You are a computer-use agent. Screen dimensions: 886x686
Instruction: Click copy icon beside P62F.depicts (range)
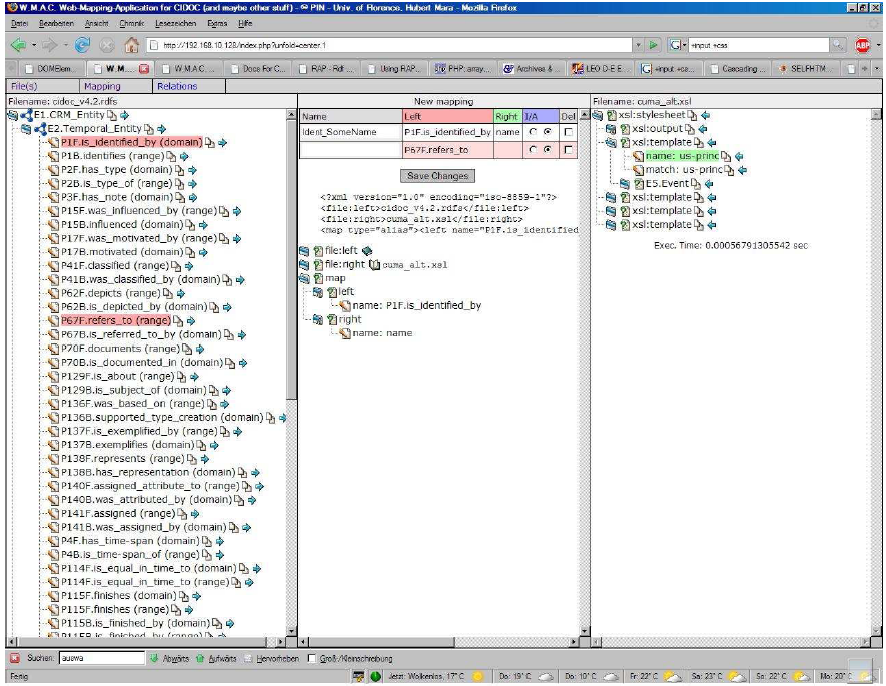tap(168, 293)
